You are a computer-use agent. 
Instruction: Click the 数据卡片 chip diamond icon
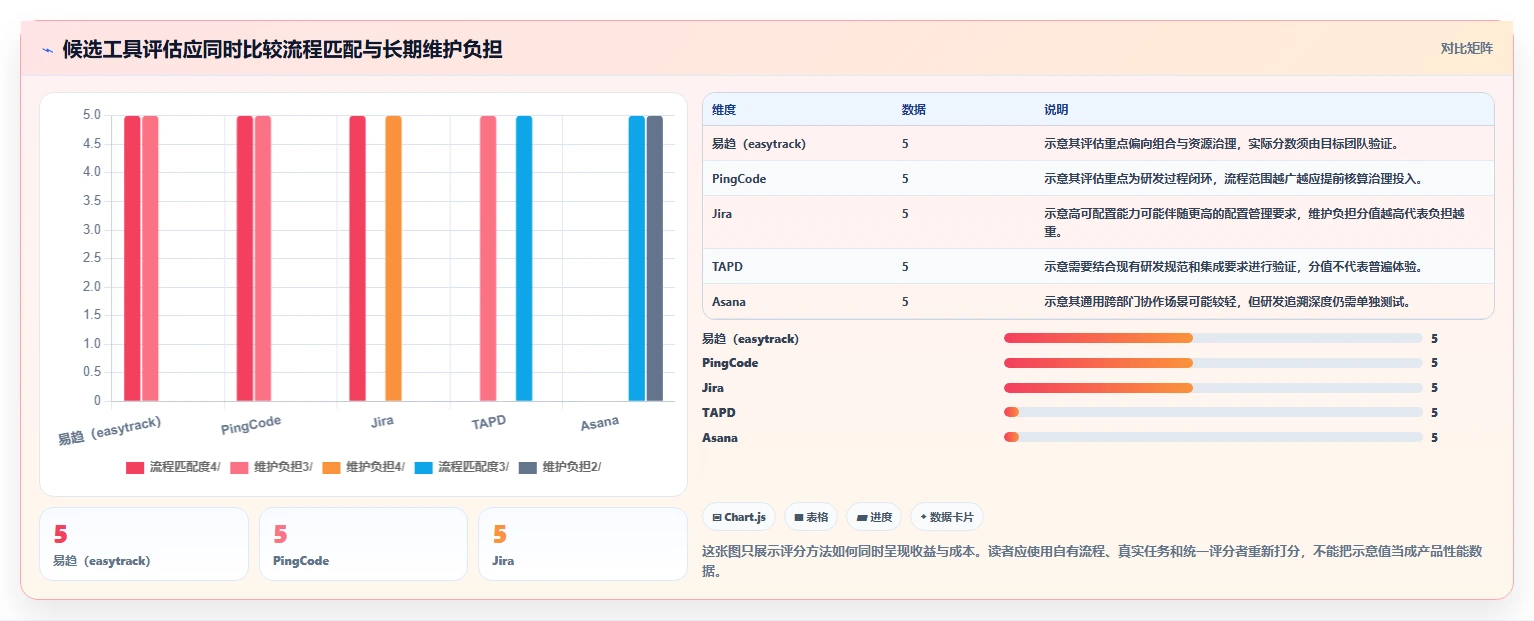923,517
